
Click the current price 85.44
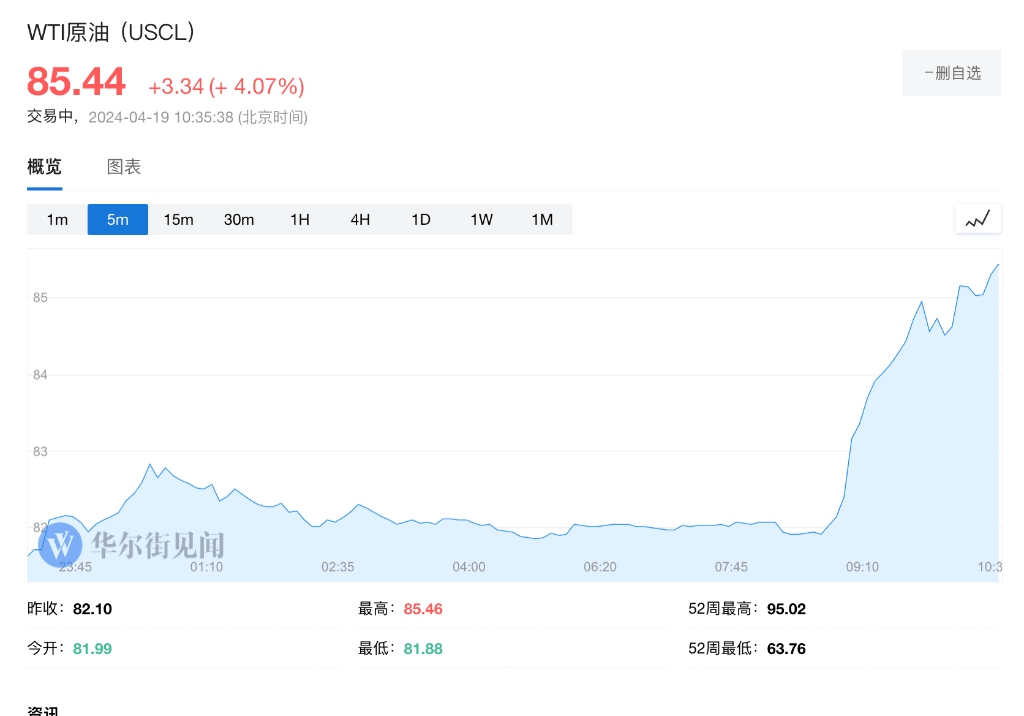pos(76,82)
